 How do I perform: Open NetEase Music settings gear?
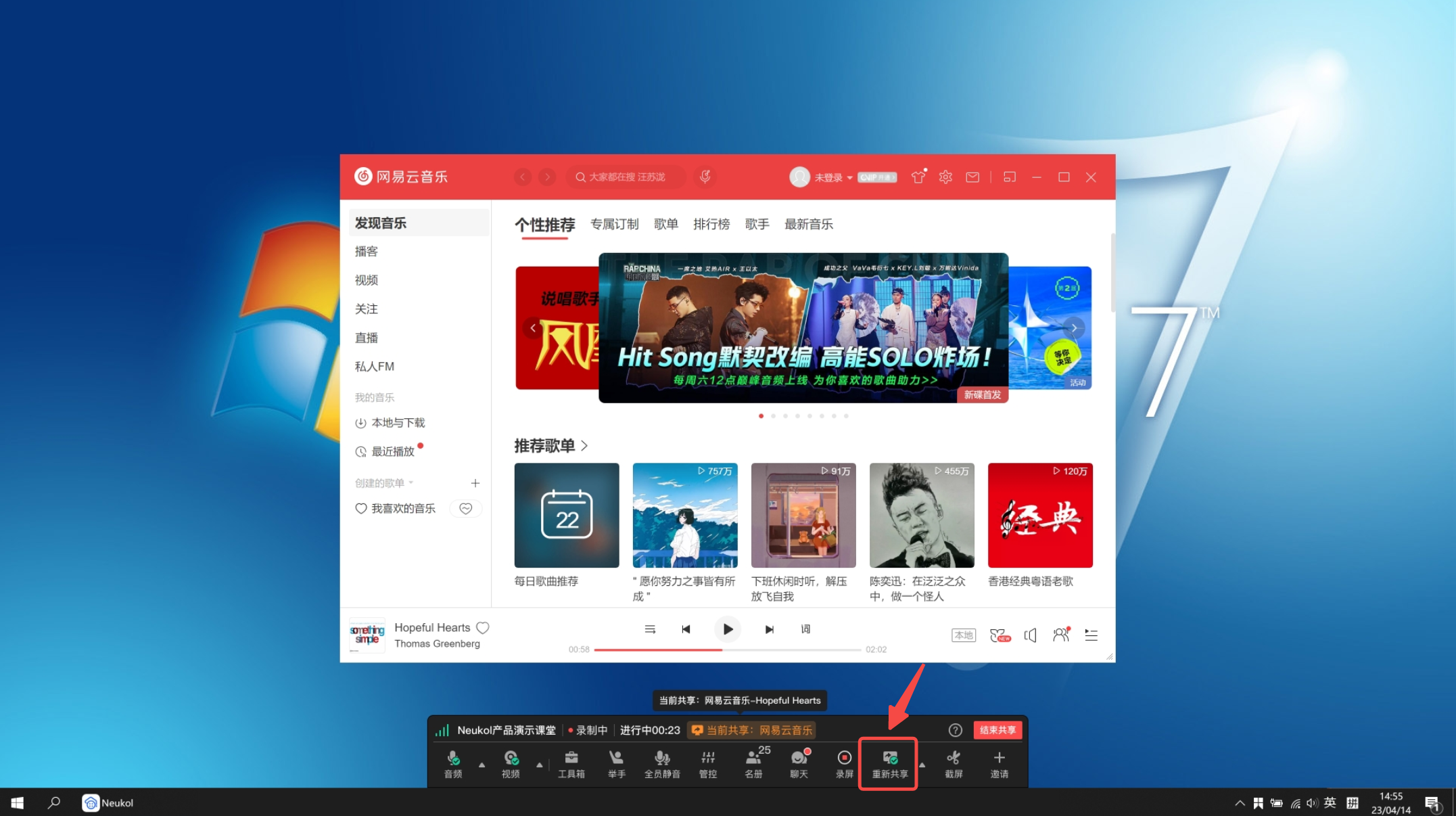[x=945, y=177]
